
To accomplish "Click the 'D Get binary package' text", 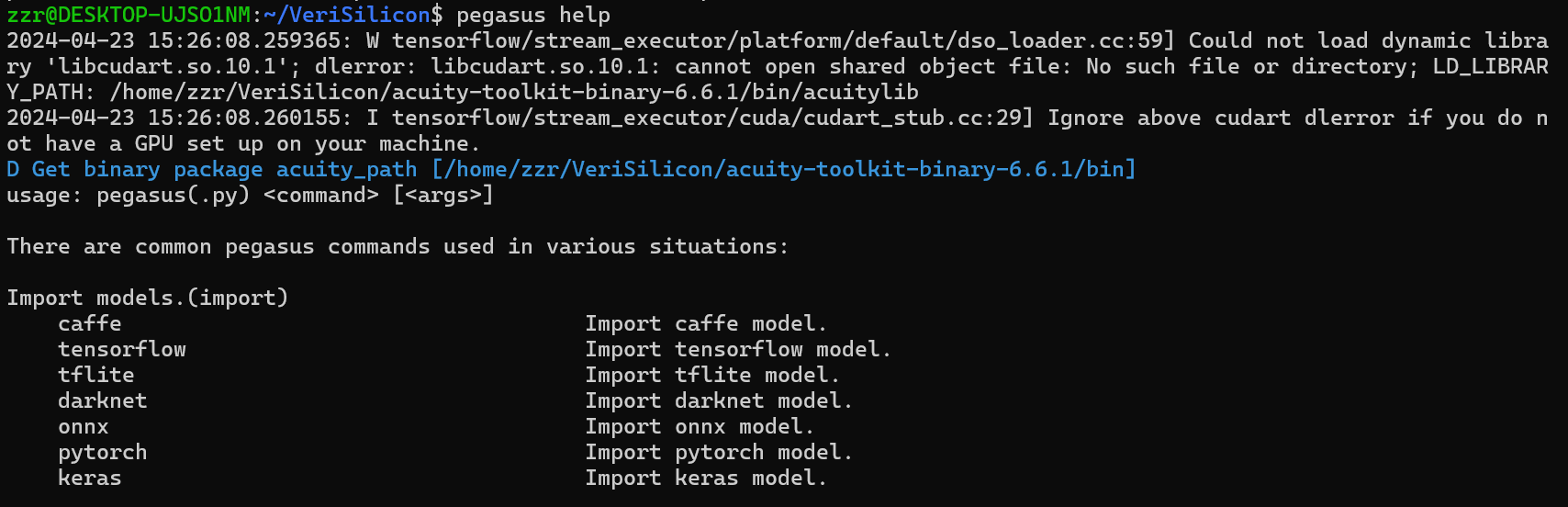I will (x=135, y=169).
